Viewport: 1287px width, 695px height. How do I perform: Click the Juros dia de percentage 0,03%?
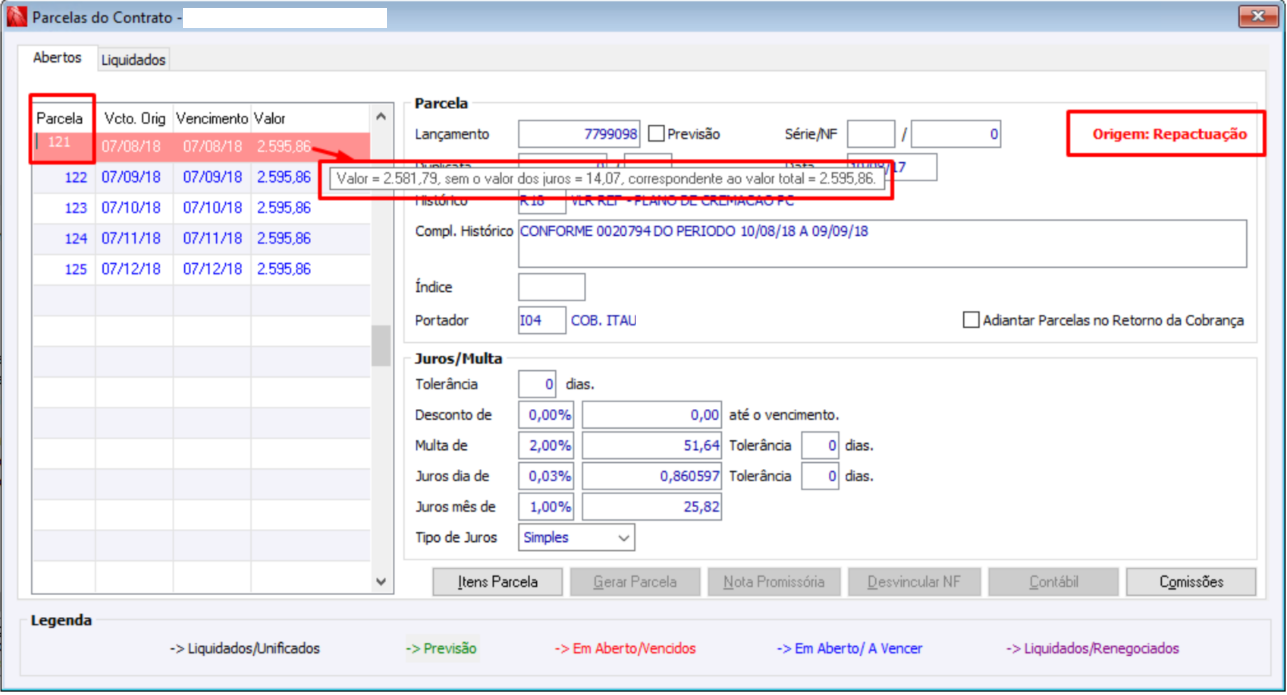click(546, 476)
